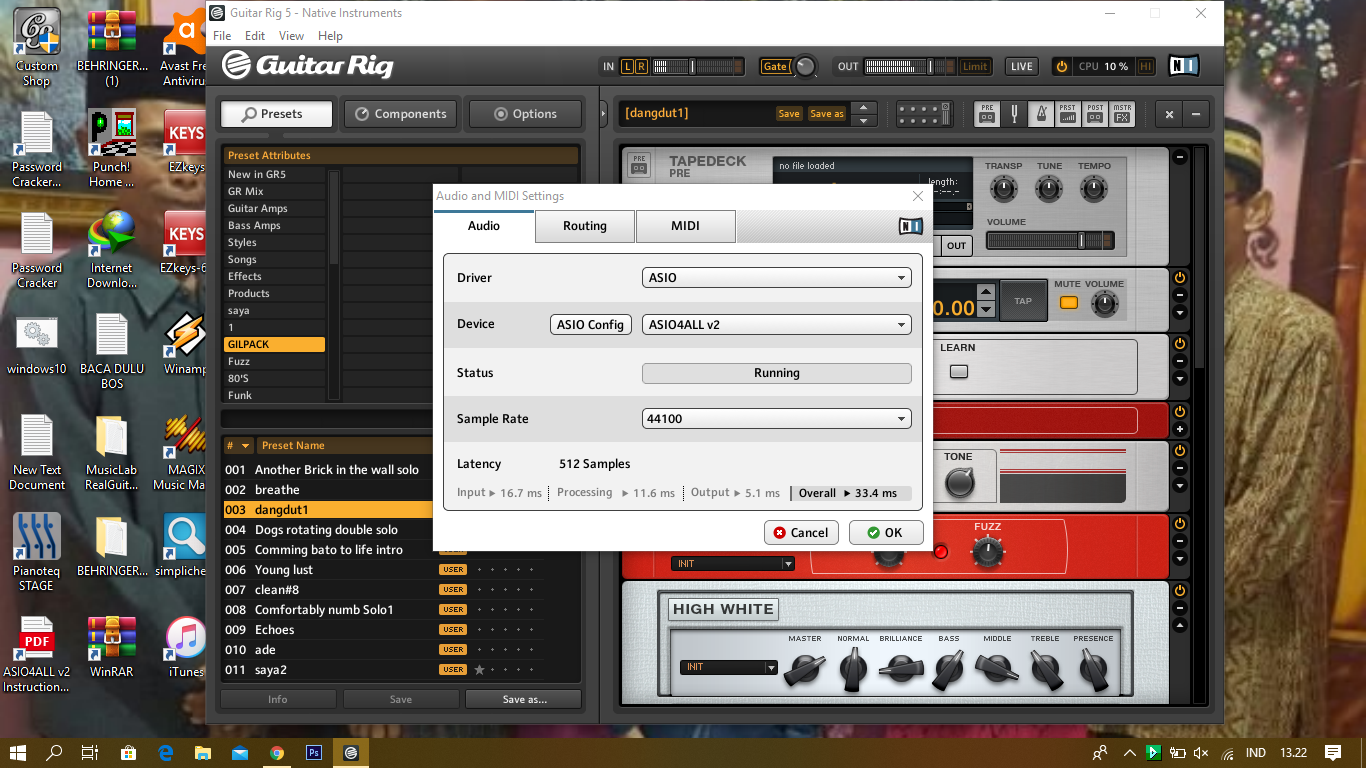Toggle the noise Gate button

776,67
